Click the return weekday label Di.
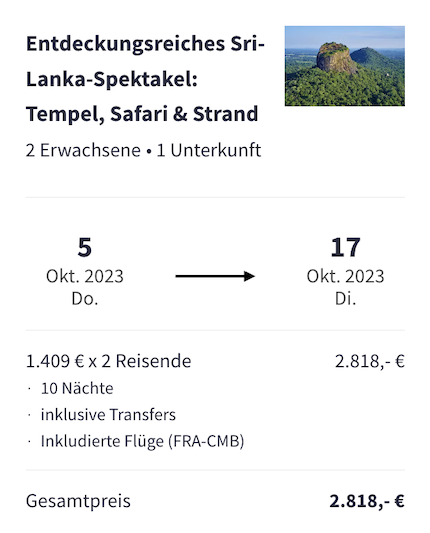This screenshot has height=533, width=430. pos(345,299)
